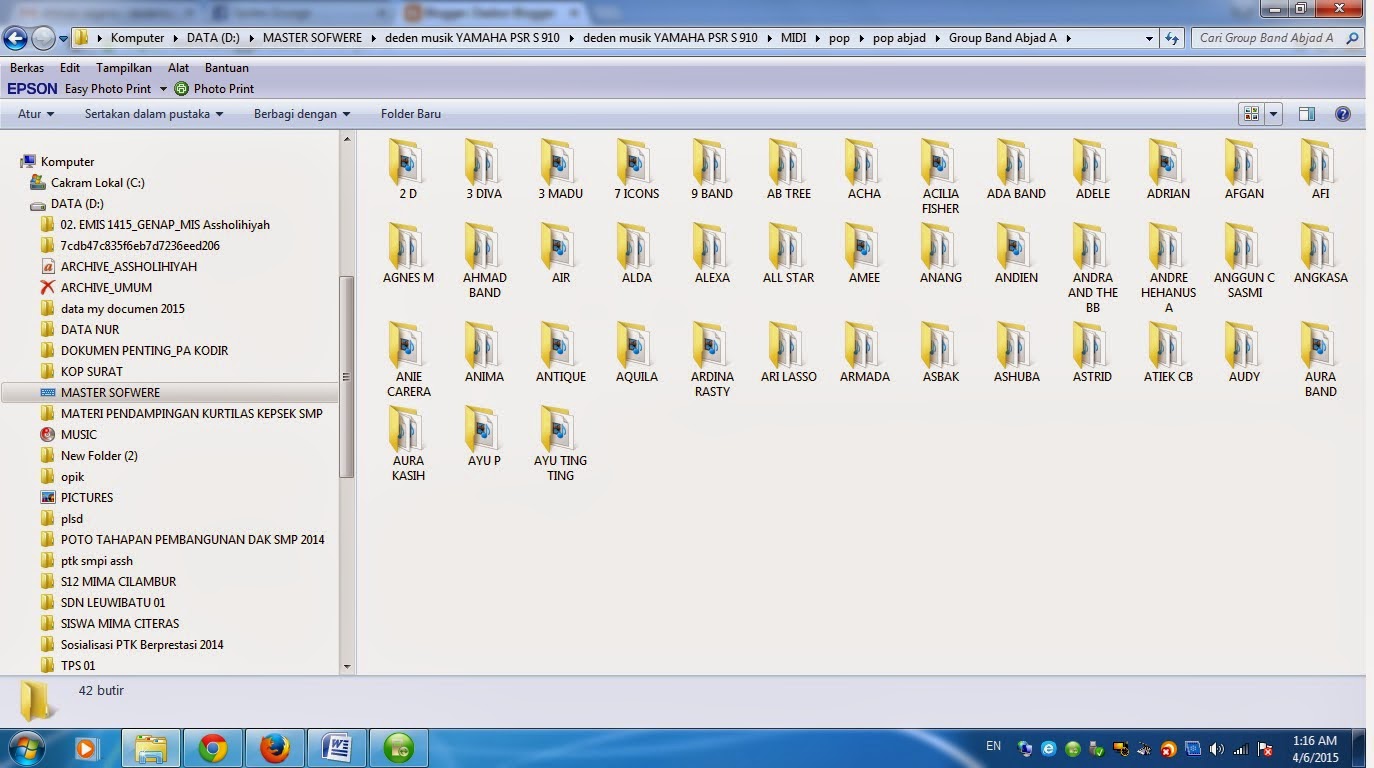Open the Berbagi dengan dropdown
The width and height of the screenshot is (1374, 768).
[302, 114]
